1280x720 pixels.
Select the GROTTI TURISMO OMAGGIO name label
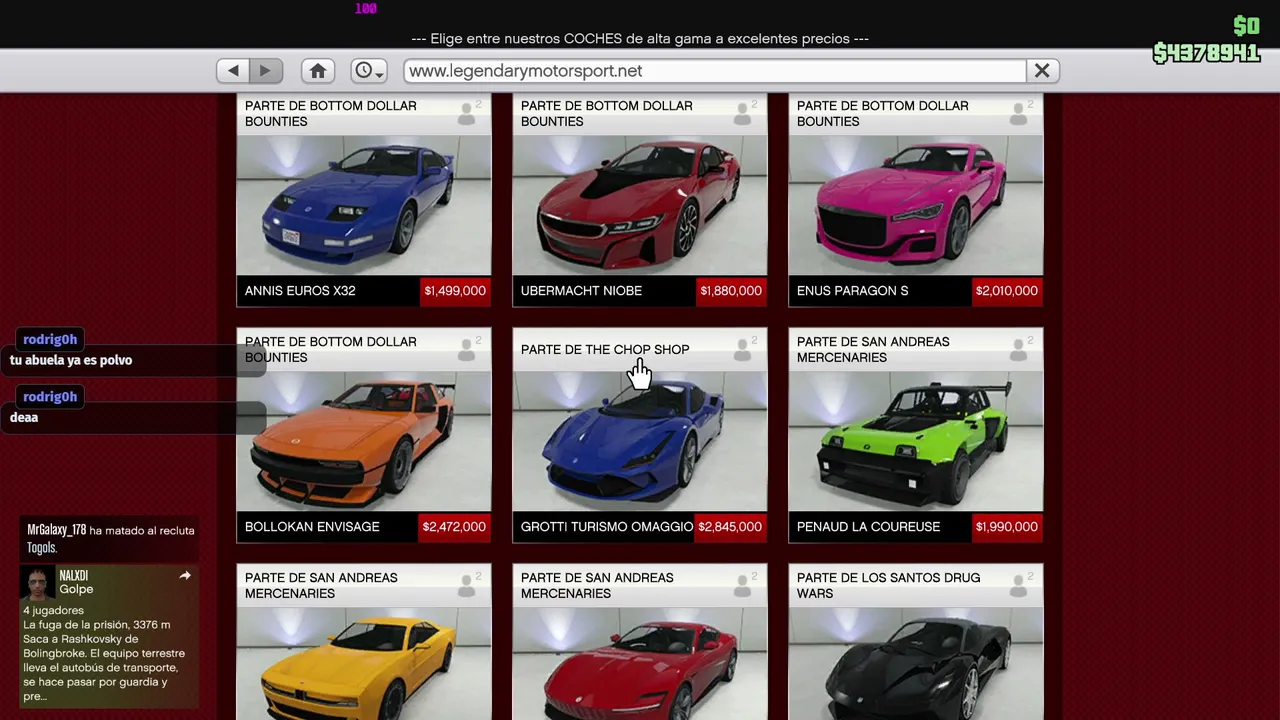(x=607, y=527)
